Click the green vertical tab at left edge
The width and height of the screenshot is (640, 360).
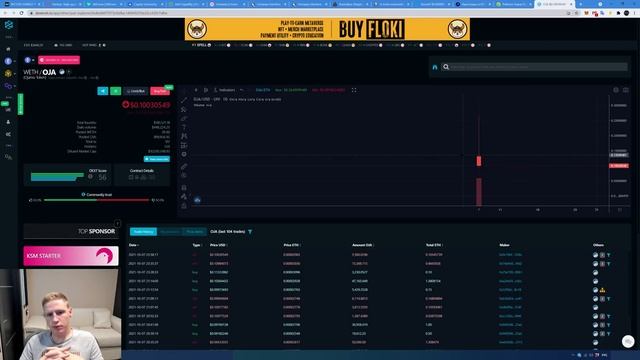[x=20, y=104]
